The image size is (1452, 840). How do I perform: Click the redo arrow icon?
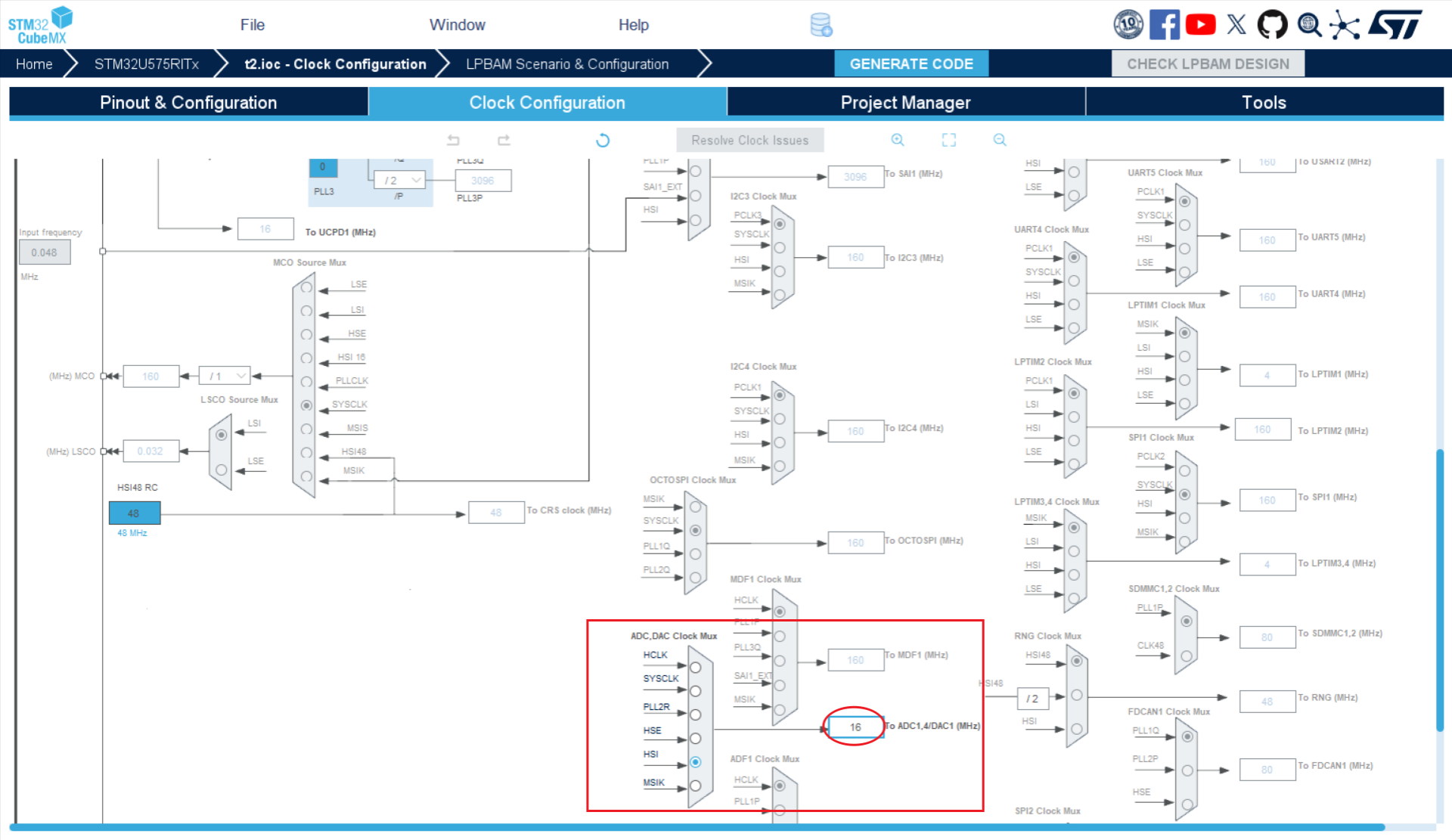tap(504, 140)
